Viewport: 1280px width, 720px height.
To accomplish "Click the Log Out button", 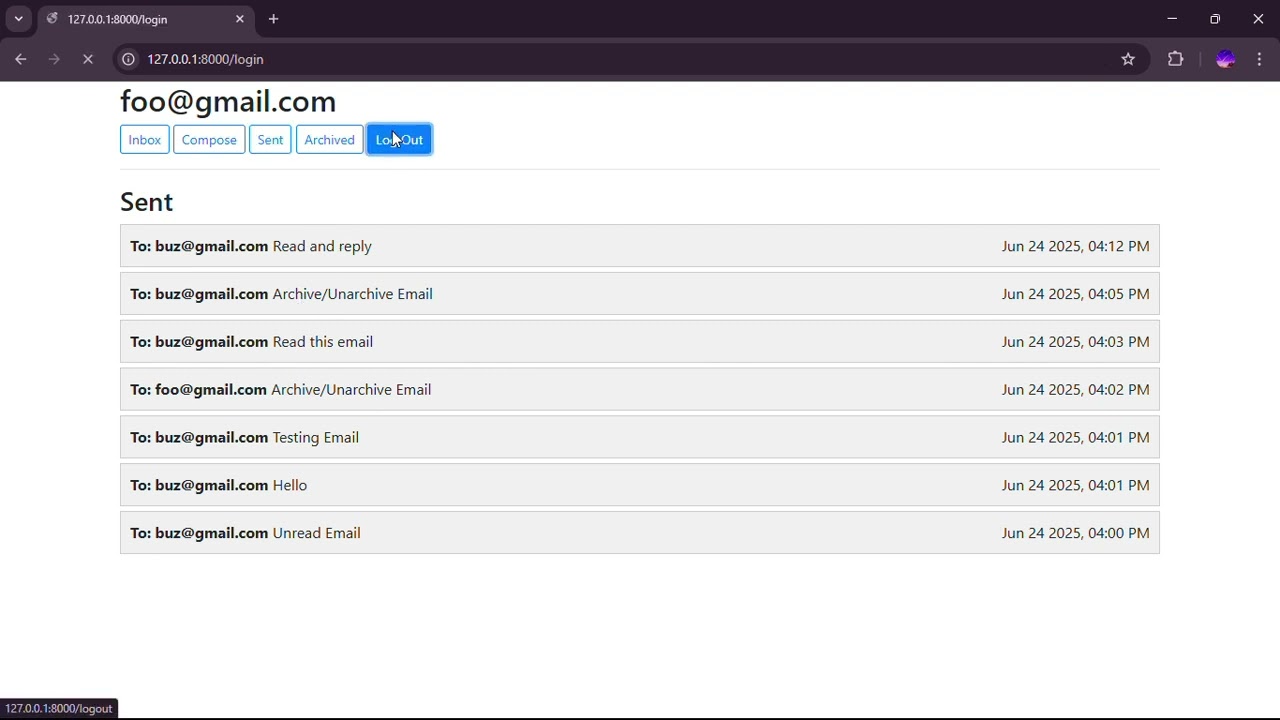I will [399, 140].
